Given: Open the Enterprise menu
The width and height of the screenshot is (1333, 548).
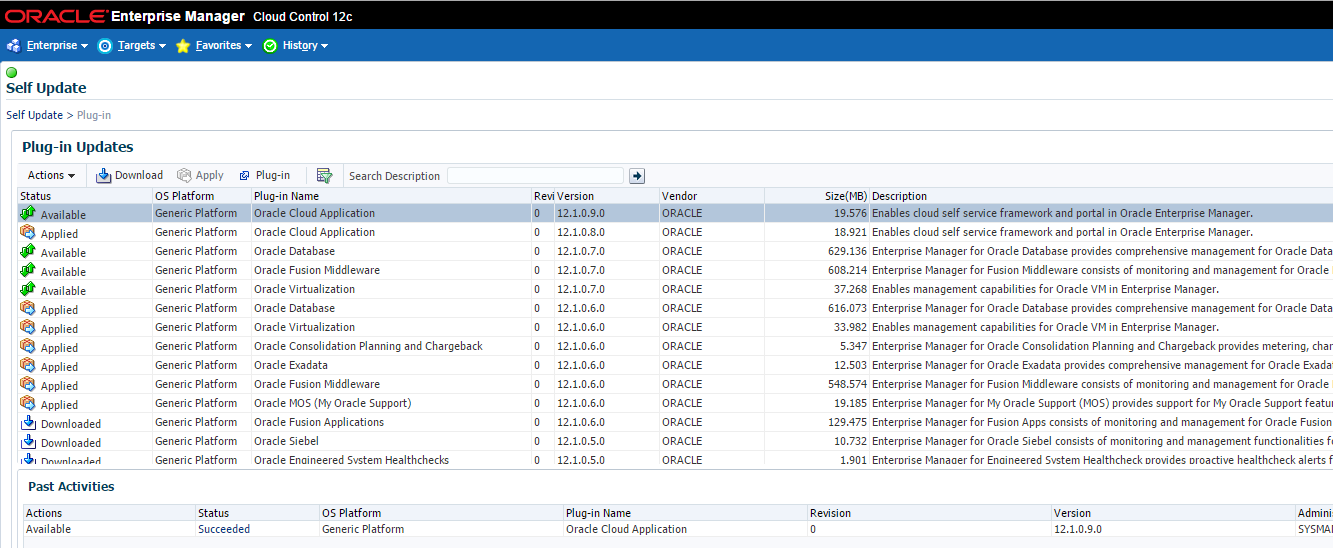Looking at the screenshot, I should point(57,45).
